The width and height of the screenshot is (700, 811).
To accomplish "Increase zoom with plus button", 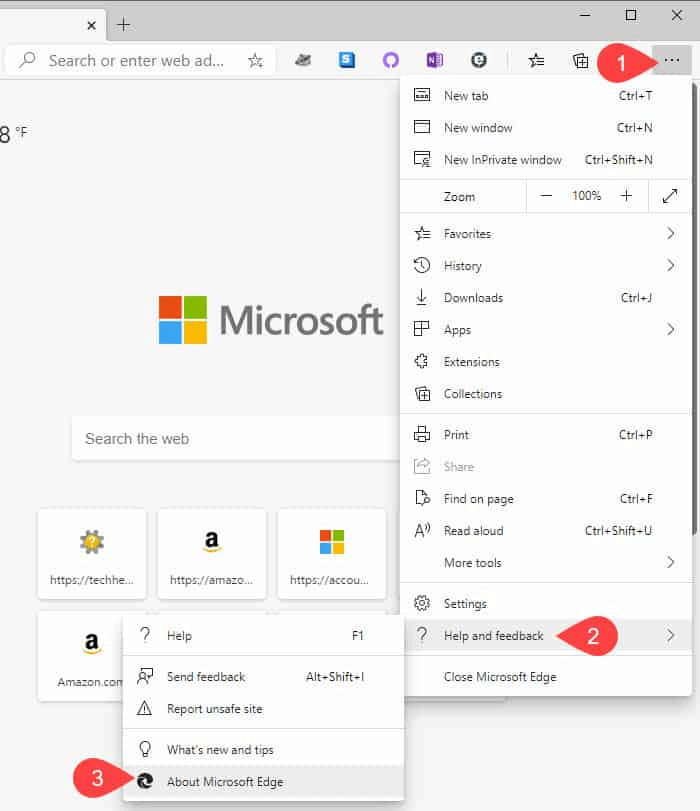I will click(x=626, y=196).
